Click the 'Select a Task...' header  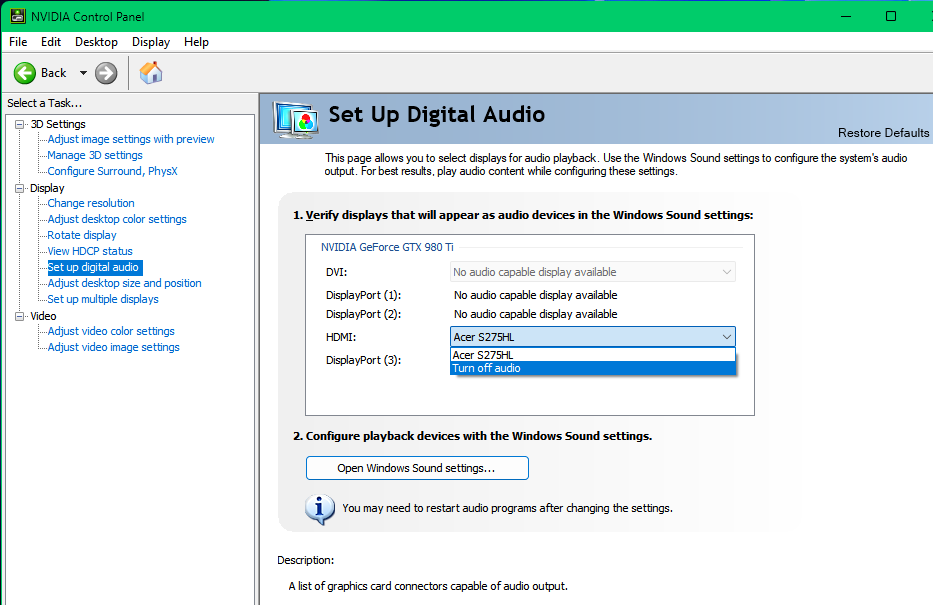tap(45, 103)
